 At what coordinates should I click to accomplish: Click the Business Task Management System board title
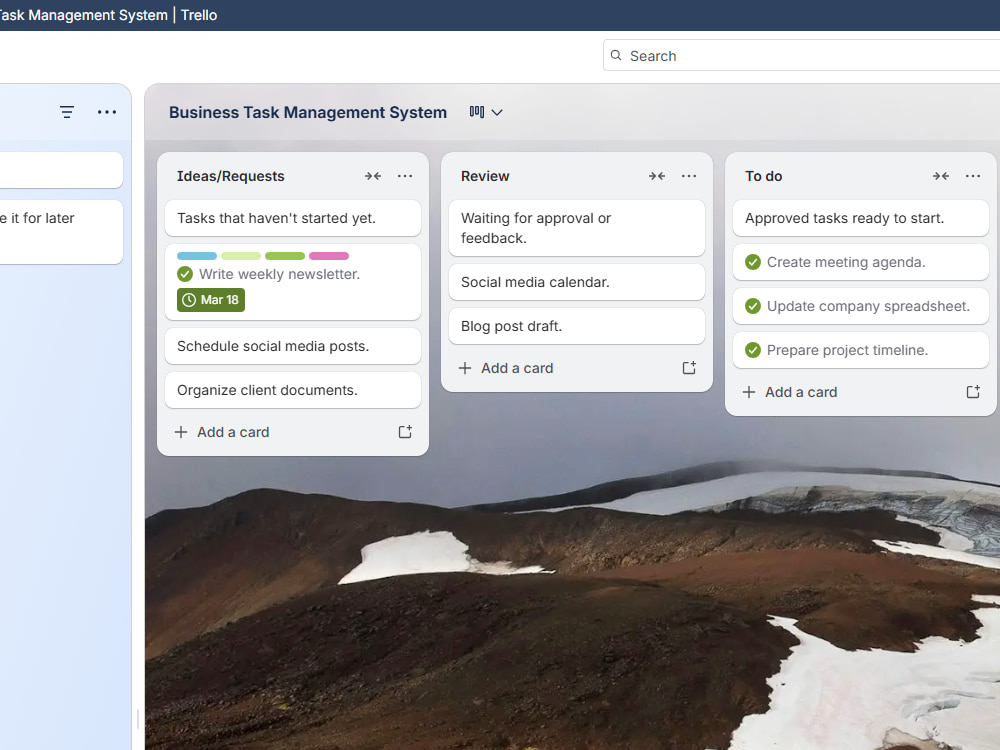(307, 112)
